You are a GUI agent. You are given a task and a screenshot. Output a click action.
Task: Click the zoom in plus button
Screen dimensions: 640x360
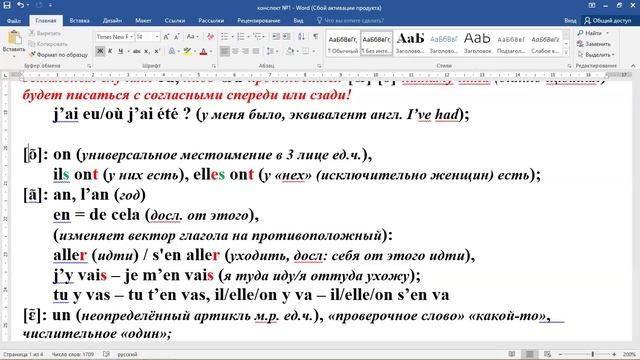coord(614,354)
